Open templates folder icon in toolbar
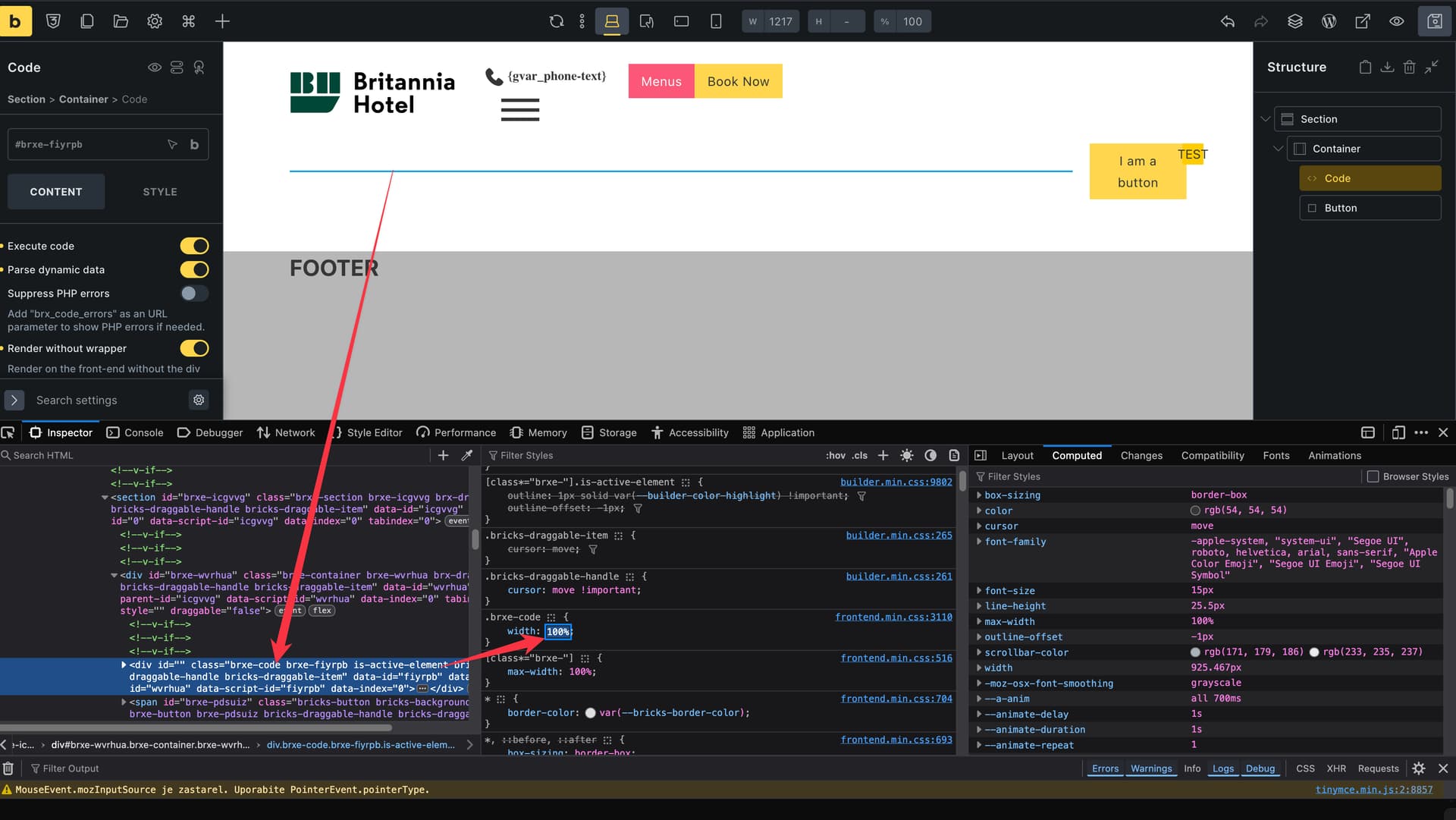This screenshot has height=820, width=1456. point(121,21)
